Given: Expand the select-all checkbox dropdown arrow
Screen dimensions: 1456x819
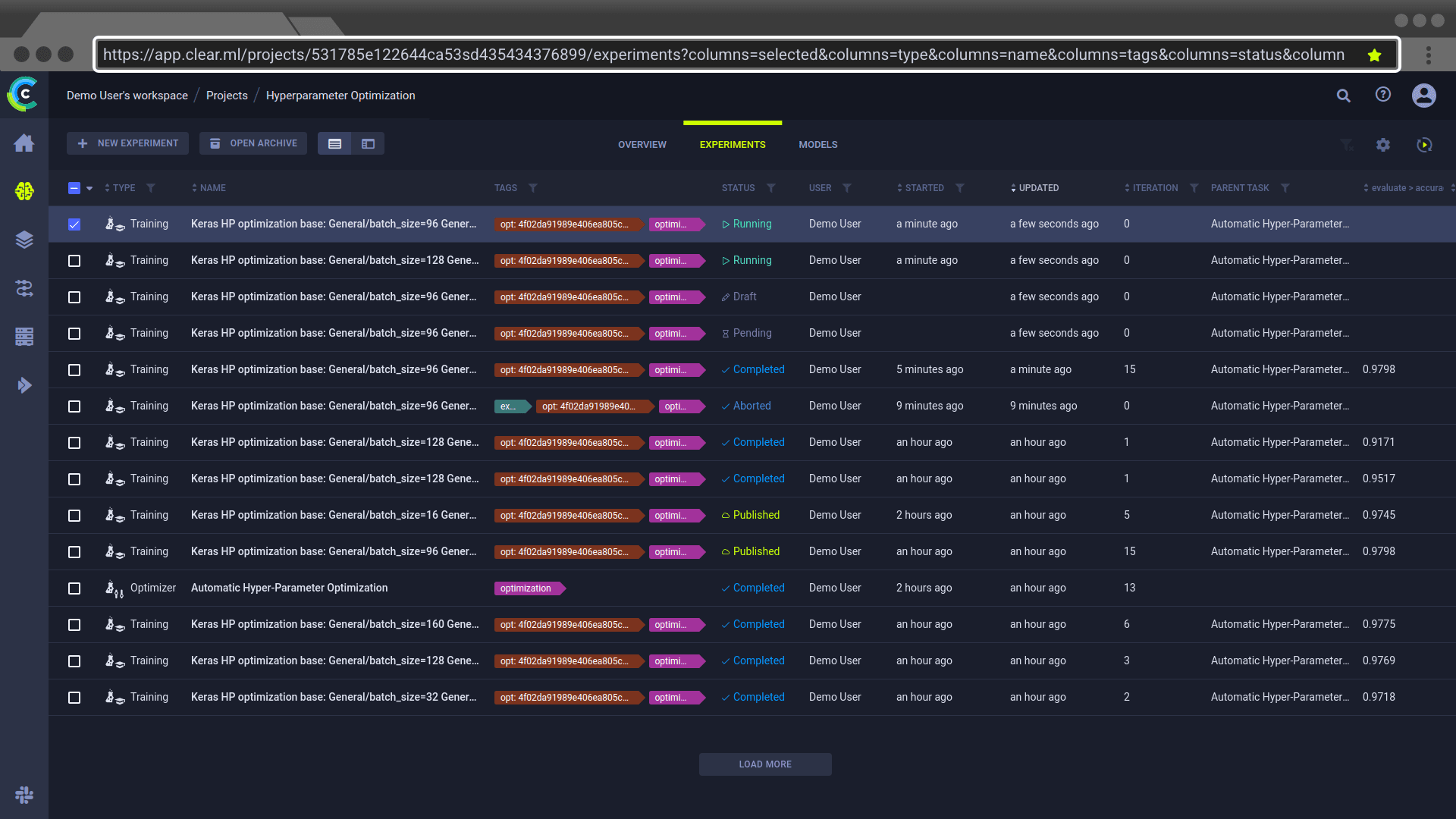Looking at the screenshot, I should tap(89, 189).
